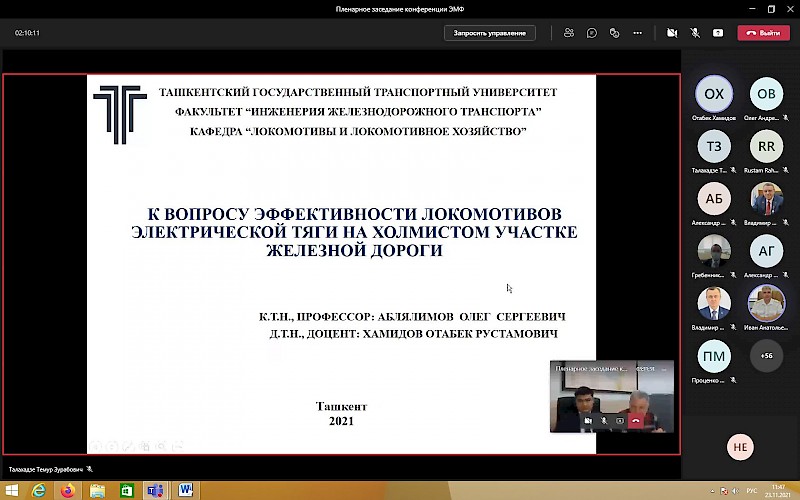Select the ПМ participant avatar
The width and height of the screenshot is (800, 500).
coord(714,355)
